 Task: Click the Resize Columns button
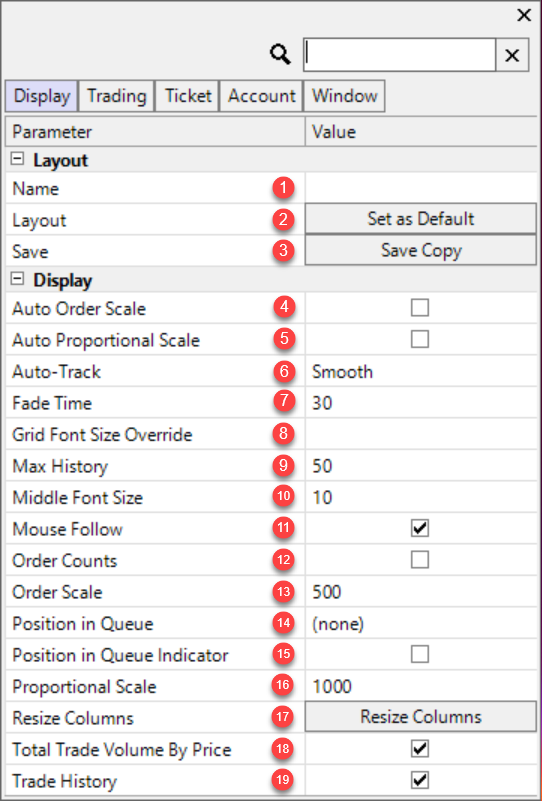[x=421, y=717]
